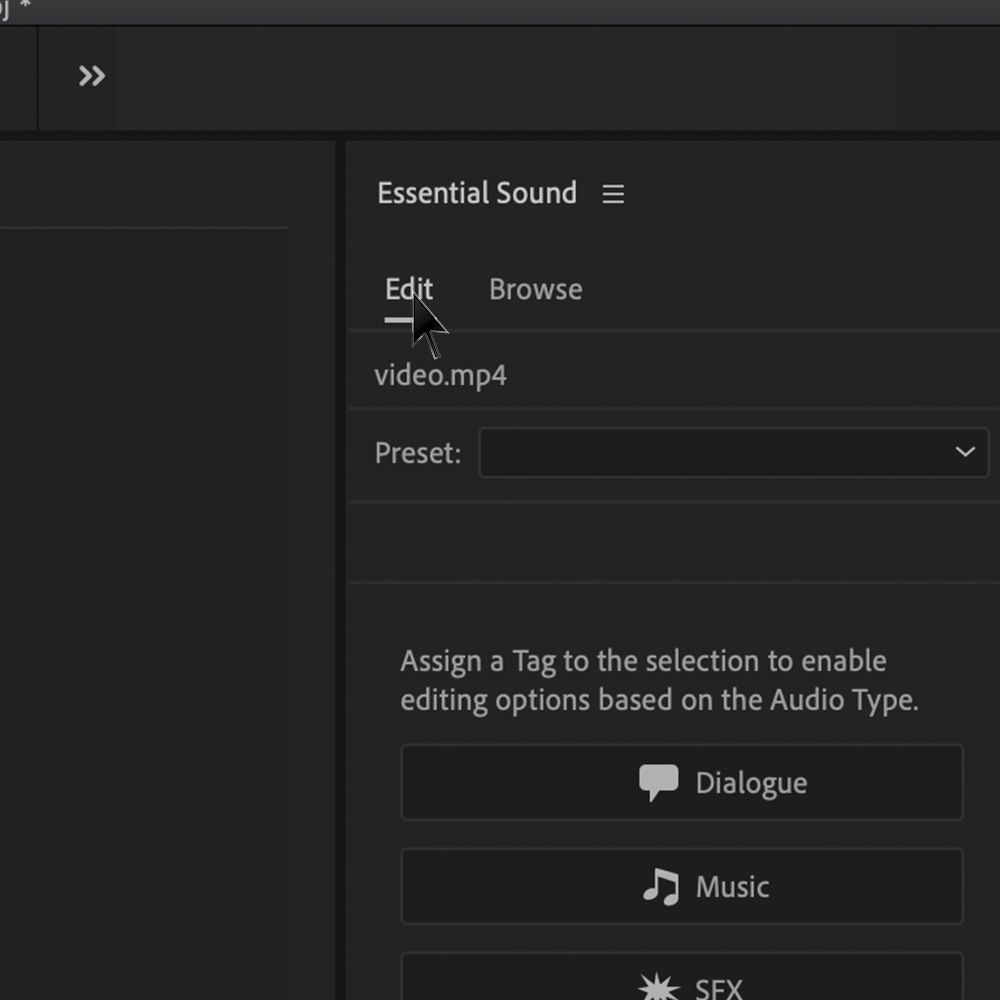Click the Preset label text

coord(417,453)
